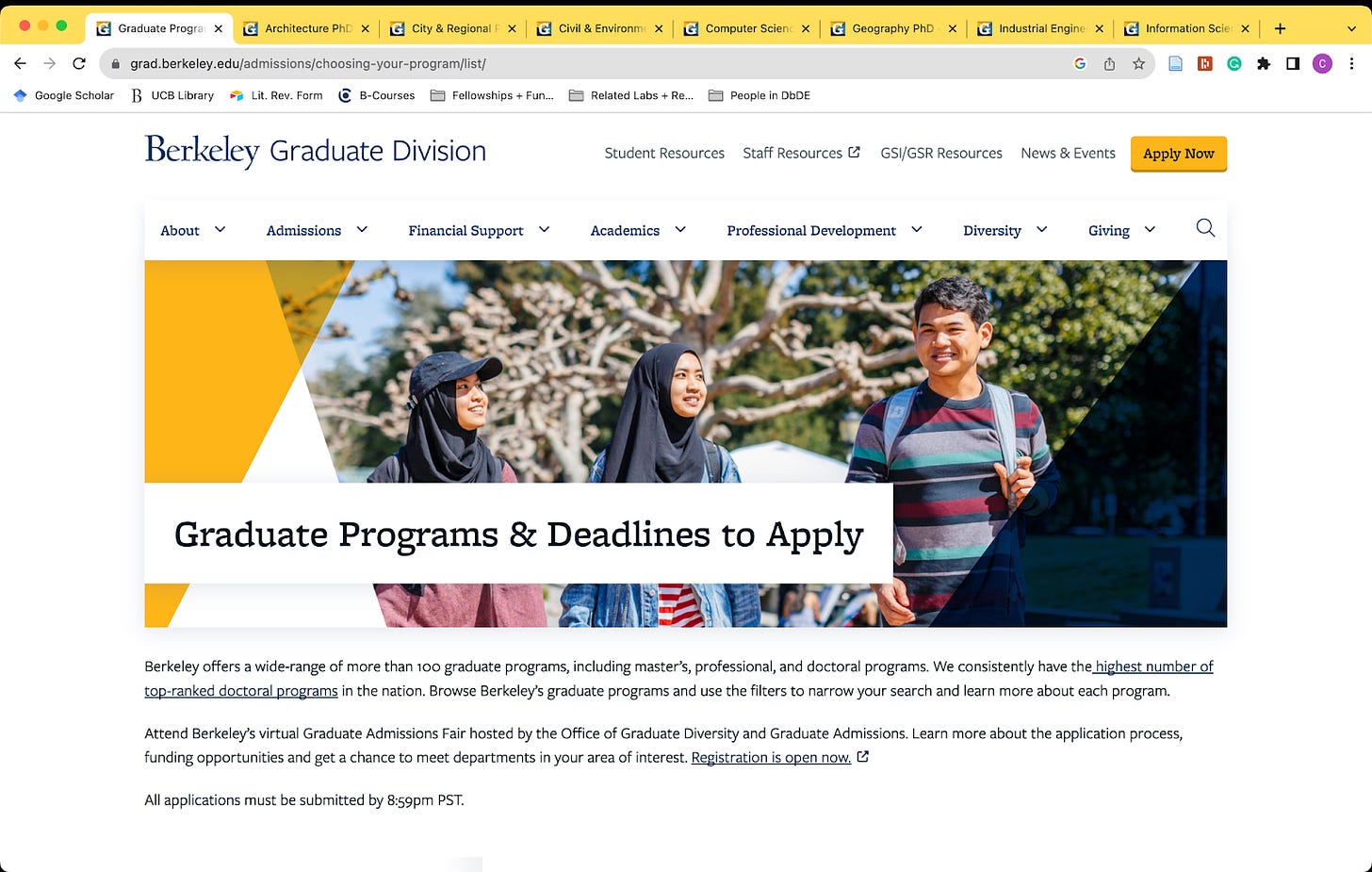Close the City & Regional tab
The image size is (1372, 872).
click(512, 28)
